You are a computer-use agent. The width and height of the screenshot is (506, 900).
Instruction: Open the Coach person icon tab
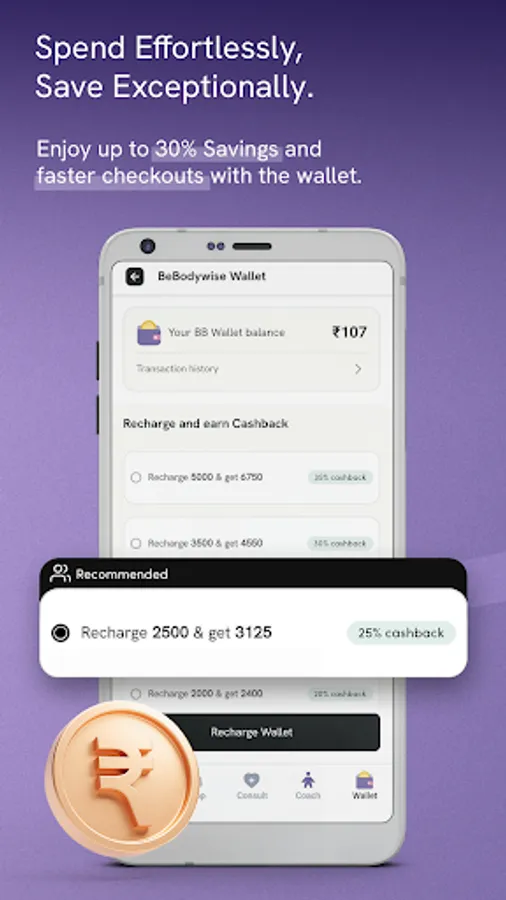[308, 779]
